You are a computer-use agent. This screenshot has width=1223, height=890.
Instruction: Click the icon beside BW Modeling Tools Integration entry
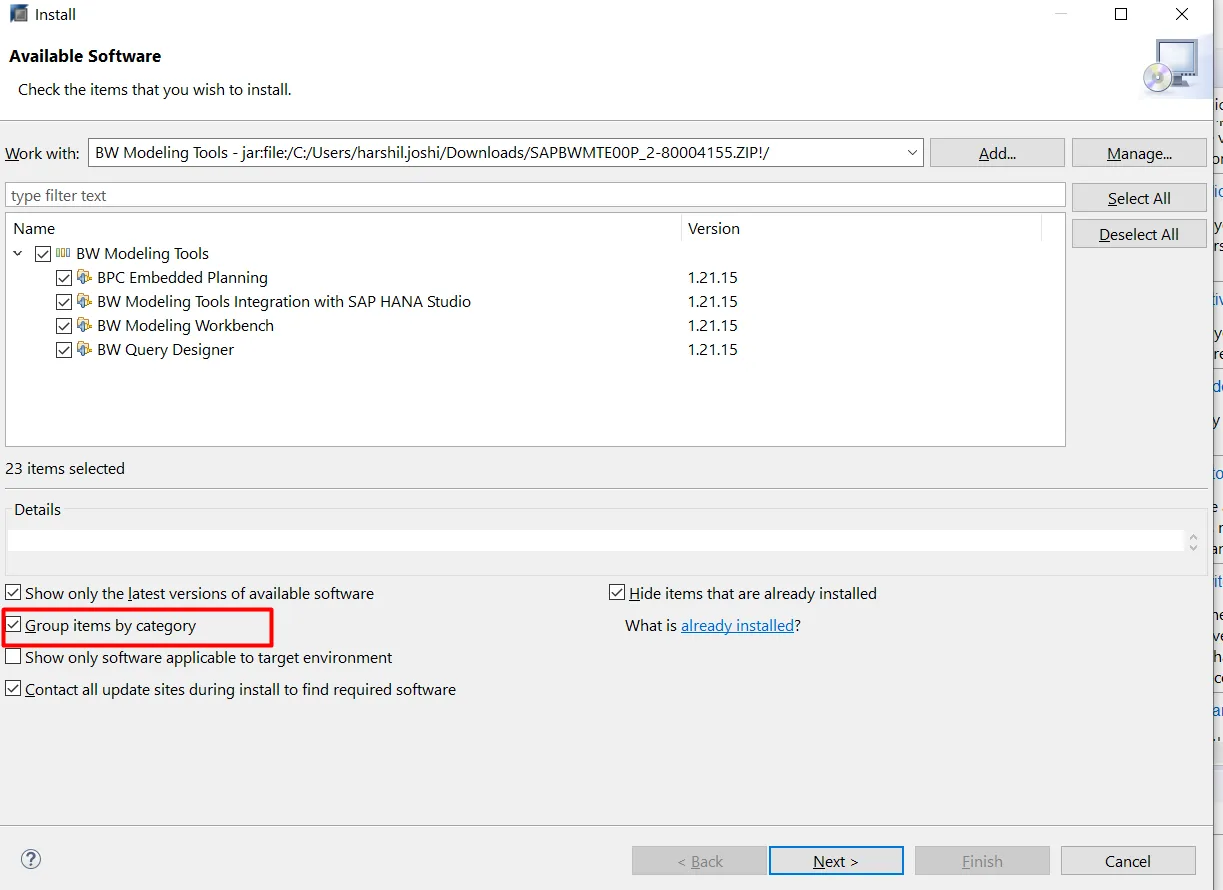pos(83,301)
